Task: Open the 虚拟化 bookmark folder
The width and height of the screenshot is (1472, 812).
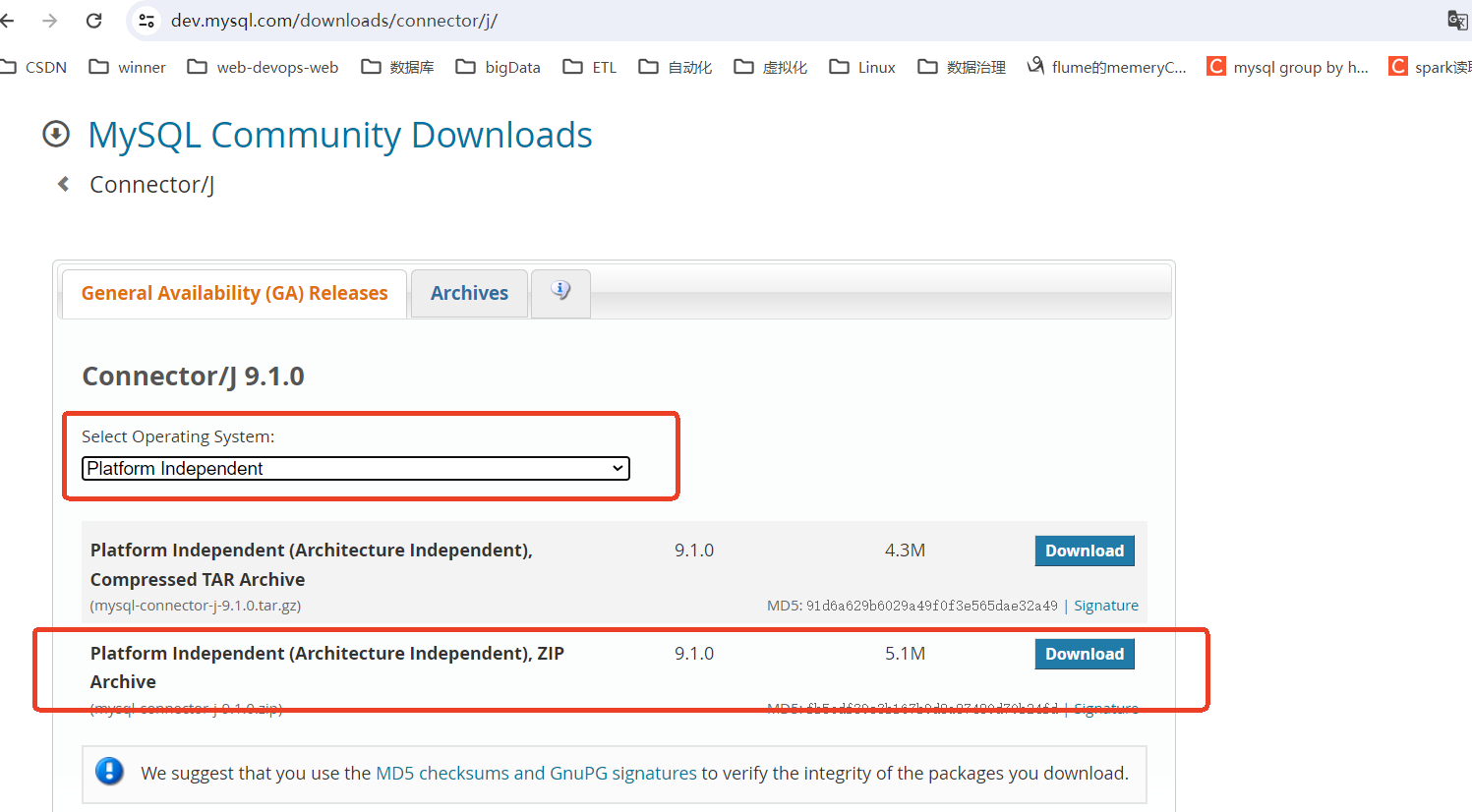Action: pos(771,67)
